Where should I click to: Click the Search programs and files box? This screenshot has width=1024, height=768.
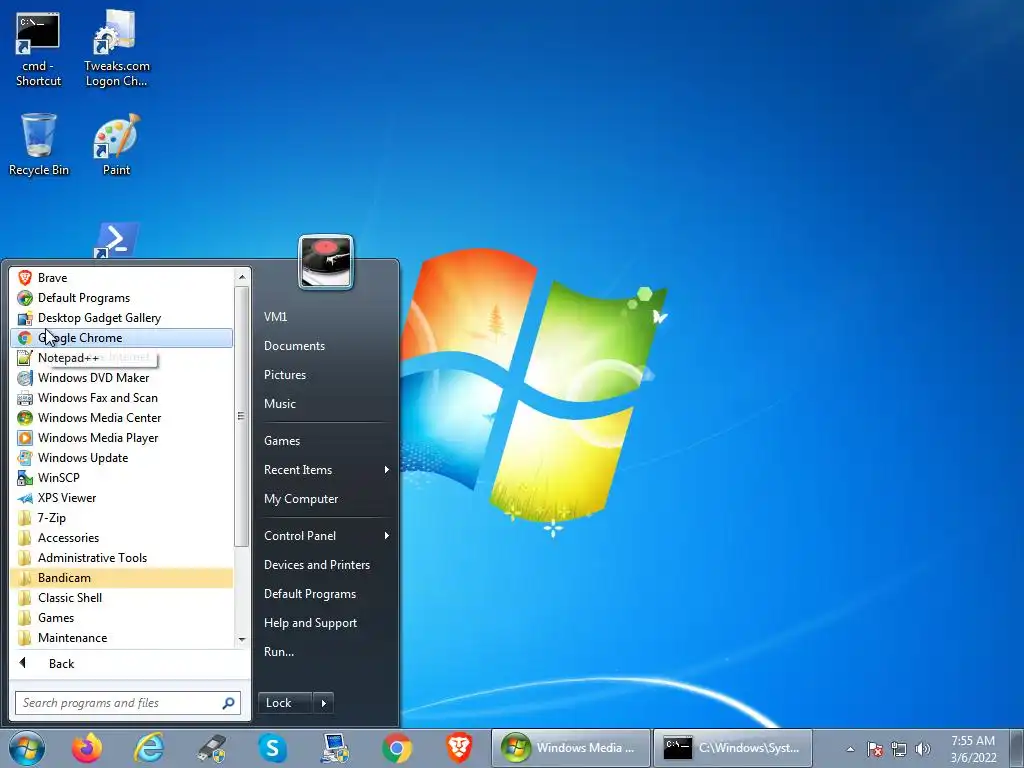[x=128, y=703]
